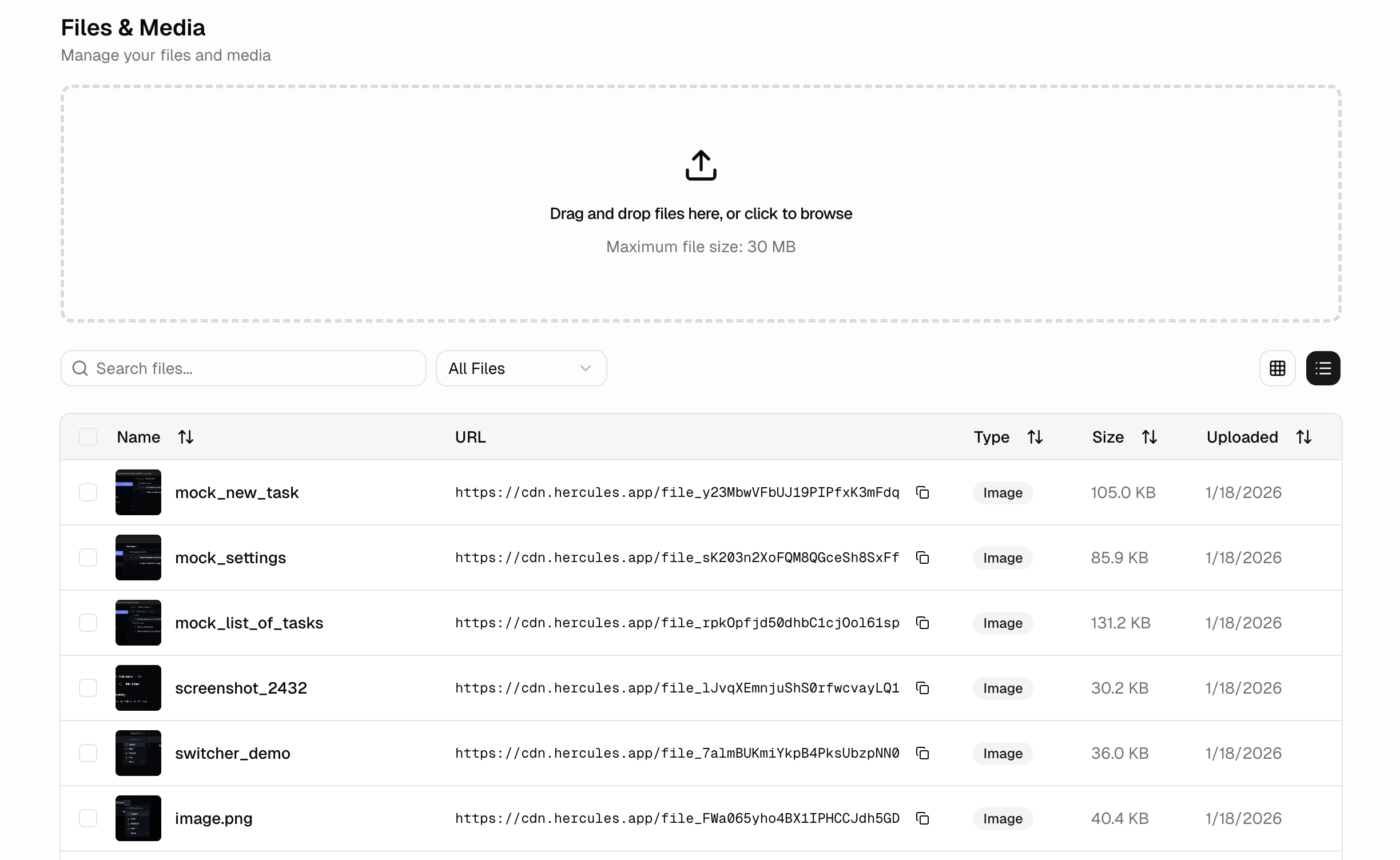
Task: Open the All Files filter dropdown
Action: click(x=520, y=368)
